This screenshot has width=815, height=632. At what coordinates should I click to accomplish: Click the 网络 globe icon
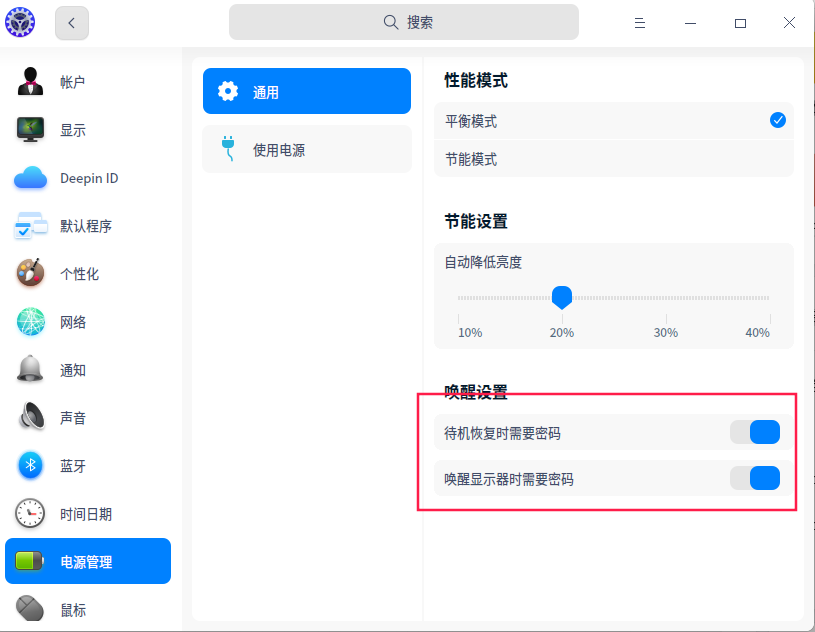[30, 321]
